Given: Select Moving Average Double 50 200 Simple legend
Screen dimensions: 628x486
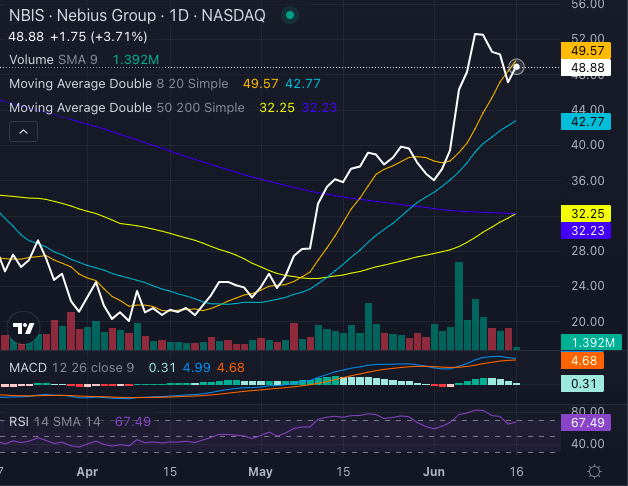Looking at the screenshot, I should tap(127, 107).
